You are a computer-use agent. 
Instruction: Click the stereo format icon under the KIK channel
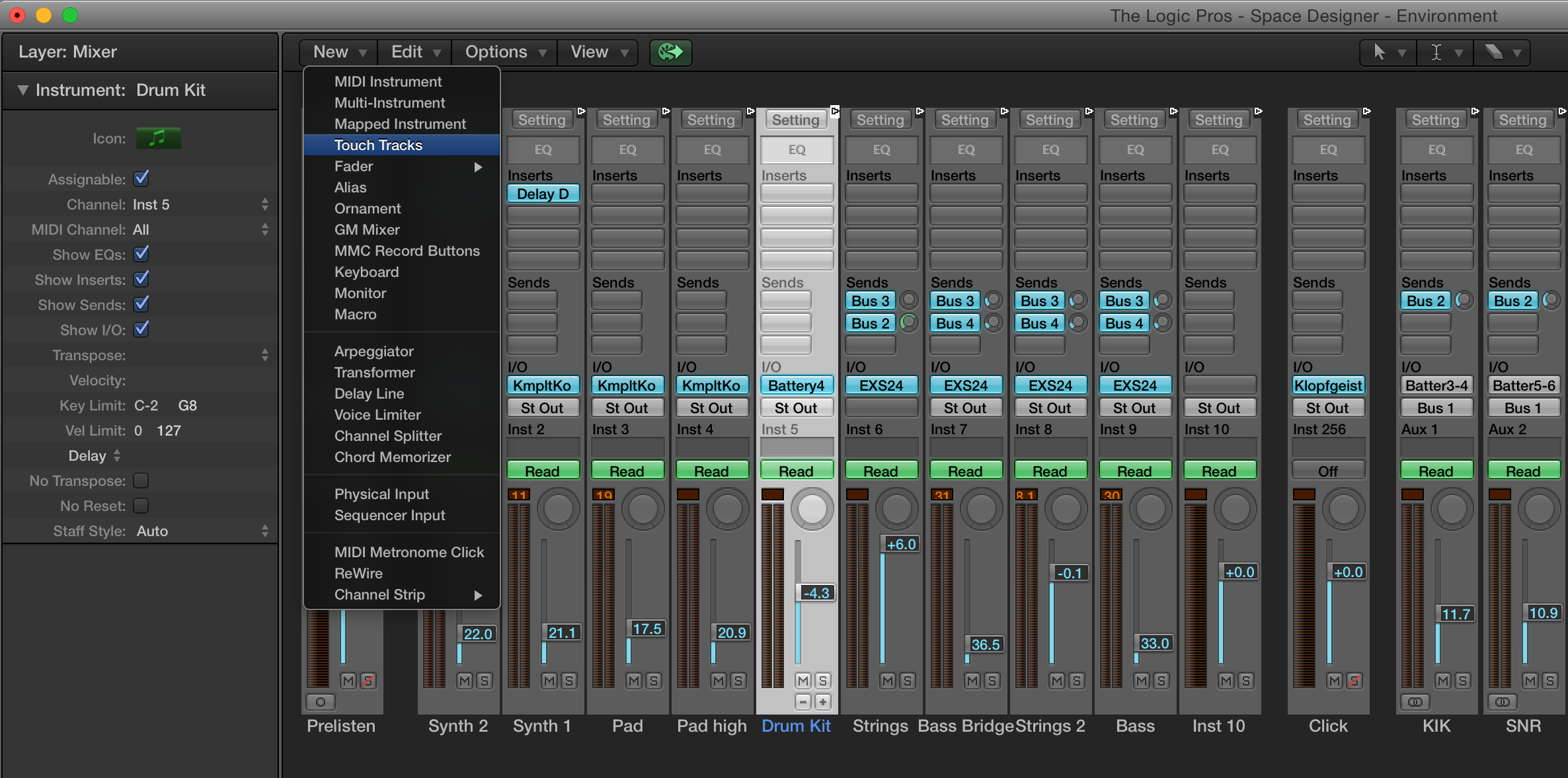1415,703
